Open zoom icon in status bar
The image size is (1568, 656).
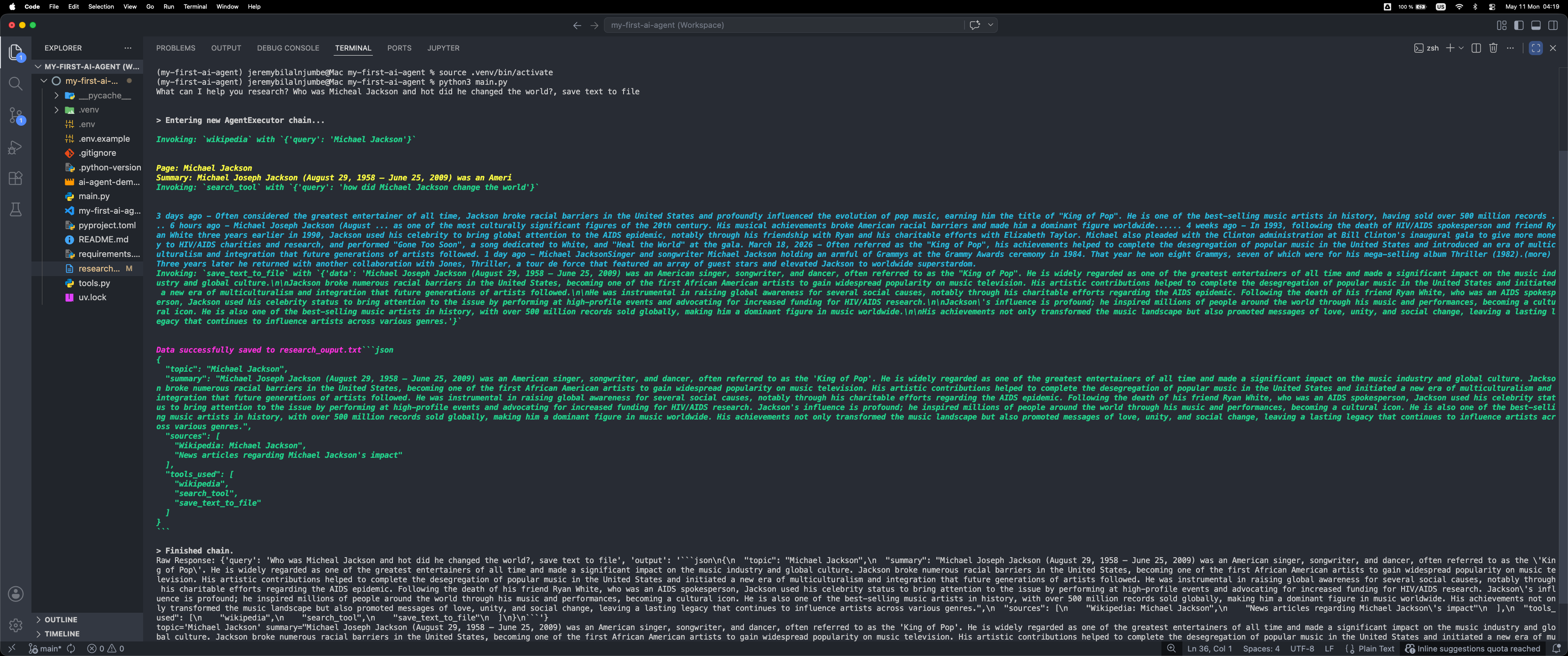click(x=1171, y=649)
